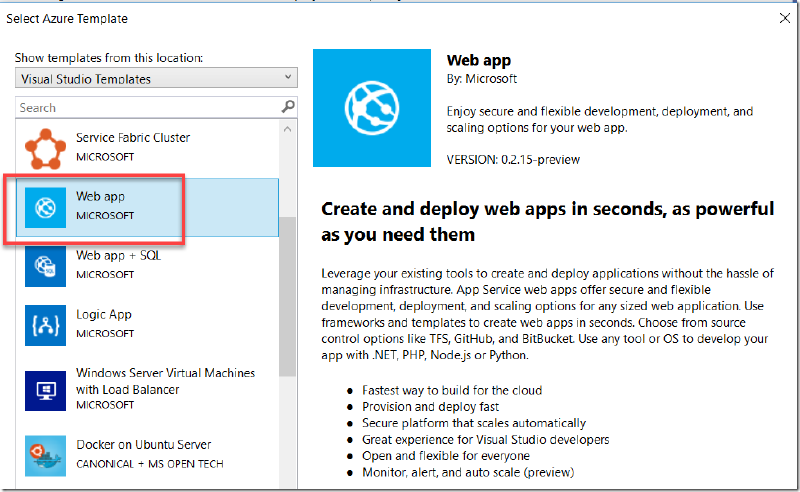The height and width of the screenshot is (492, 800).
Task: Open the template location dropdown
Action: 156,78
